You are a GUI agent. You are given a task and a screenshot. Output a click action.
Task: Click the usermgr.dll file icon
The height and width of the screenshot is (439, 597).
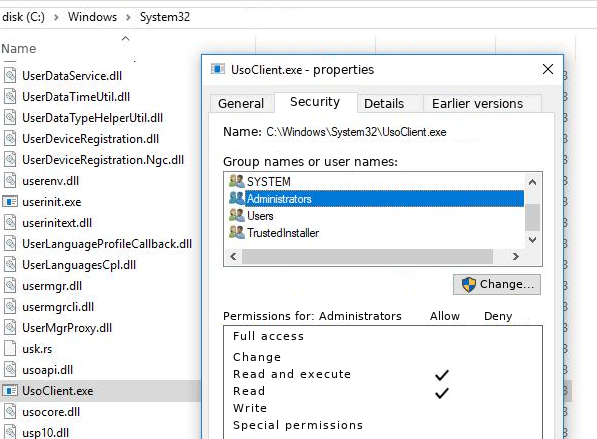pos(10,286)
